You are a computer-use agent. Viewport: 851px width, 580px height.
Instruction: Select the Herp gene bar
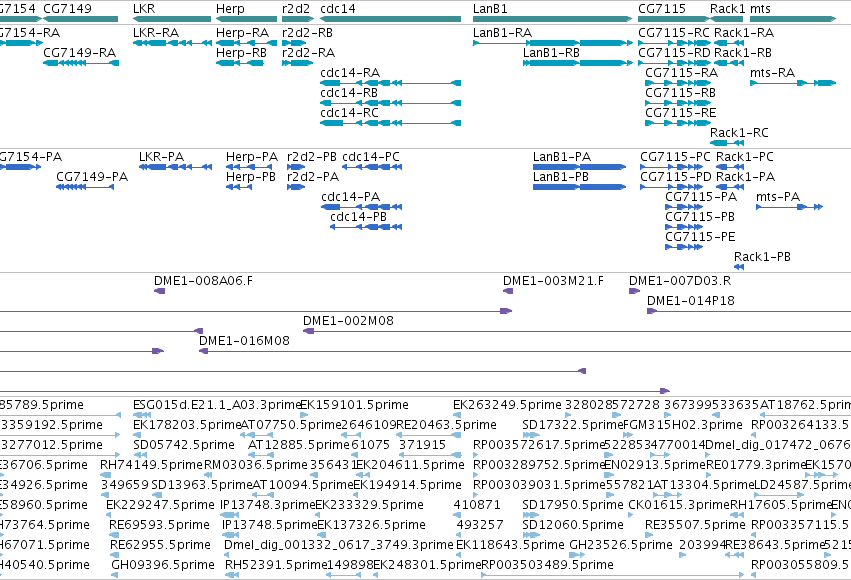click(246, 19)
